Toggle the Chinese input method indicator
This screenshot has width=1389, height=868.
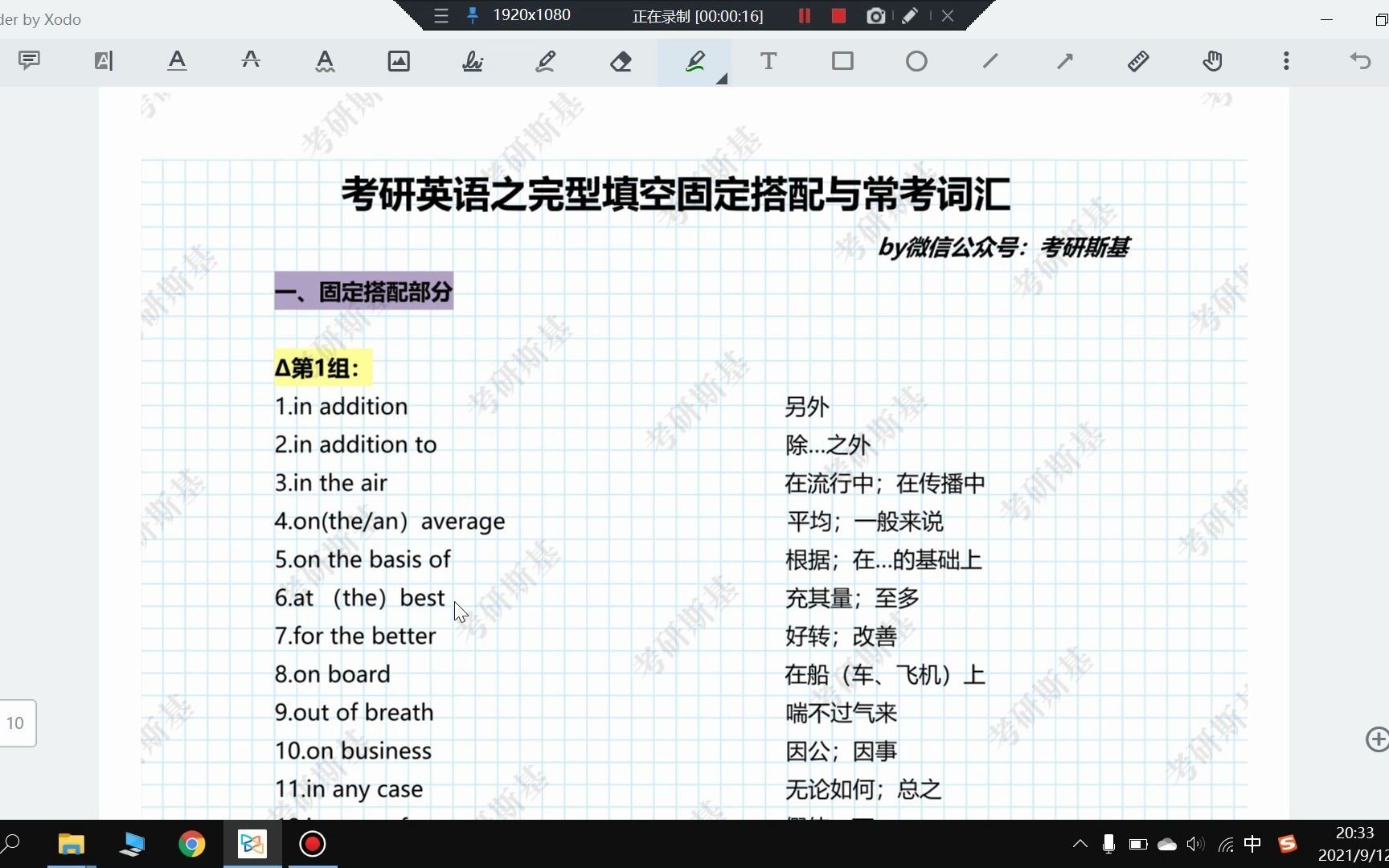(x=1252, y=844)
